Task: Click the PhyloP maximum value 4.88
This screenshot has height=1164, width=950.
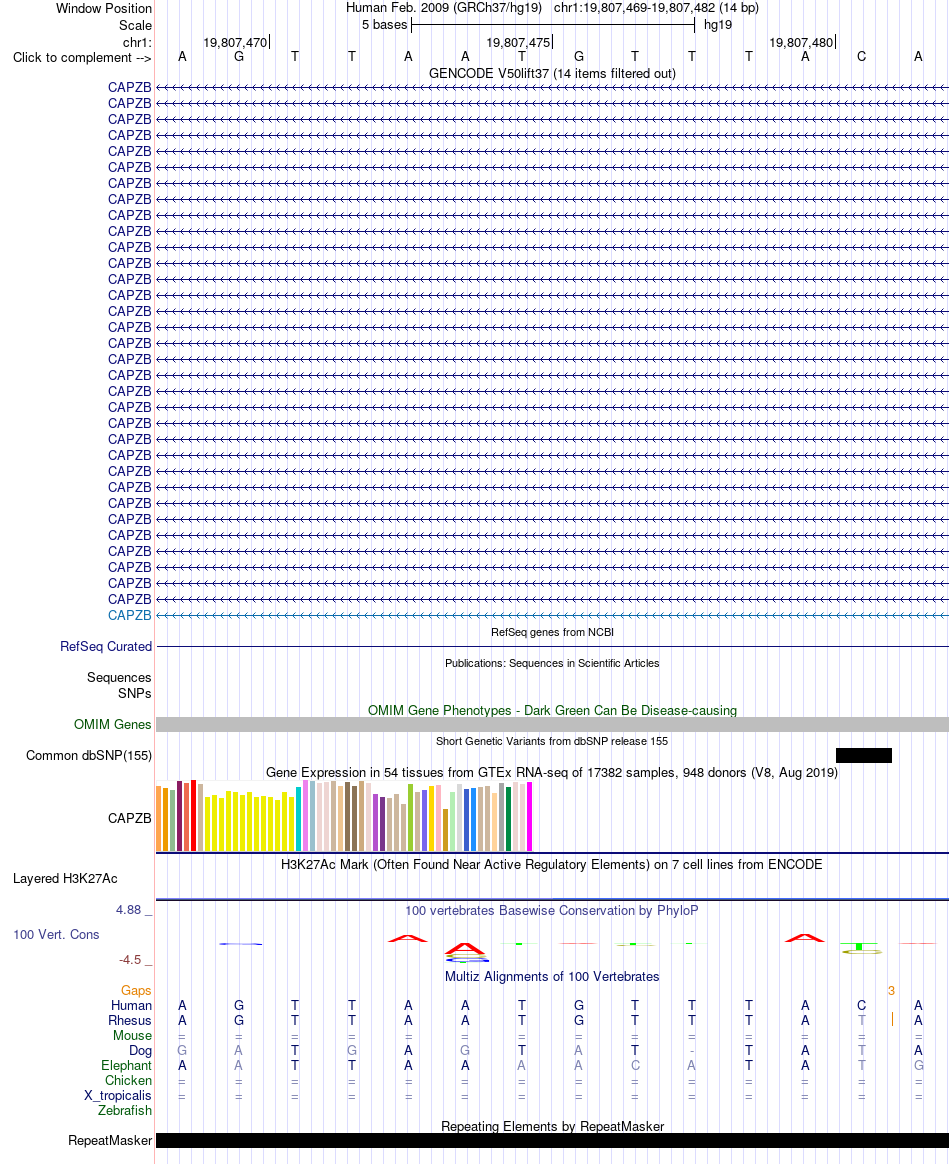Action: pos(128,910)
